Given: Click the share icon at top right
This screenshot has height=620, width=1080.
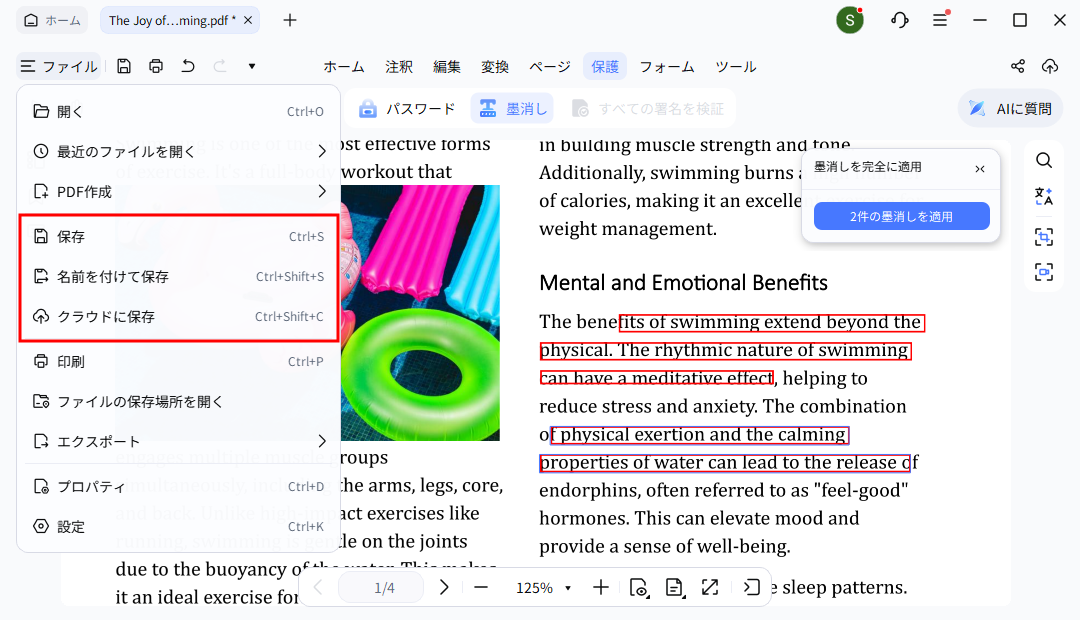Looking at the screenshot, I should (x=1018, y=66).
